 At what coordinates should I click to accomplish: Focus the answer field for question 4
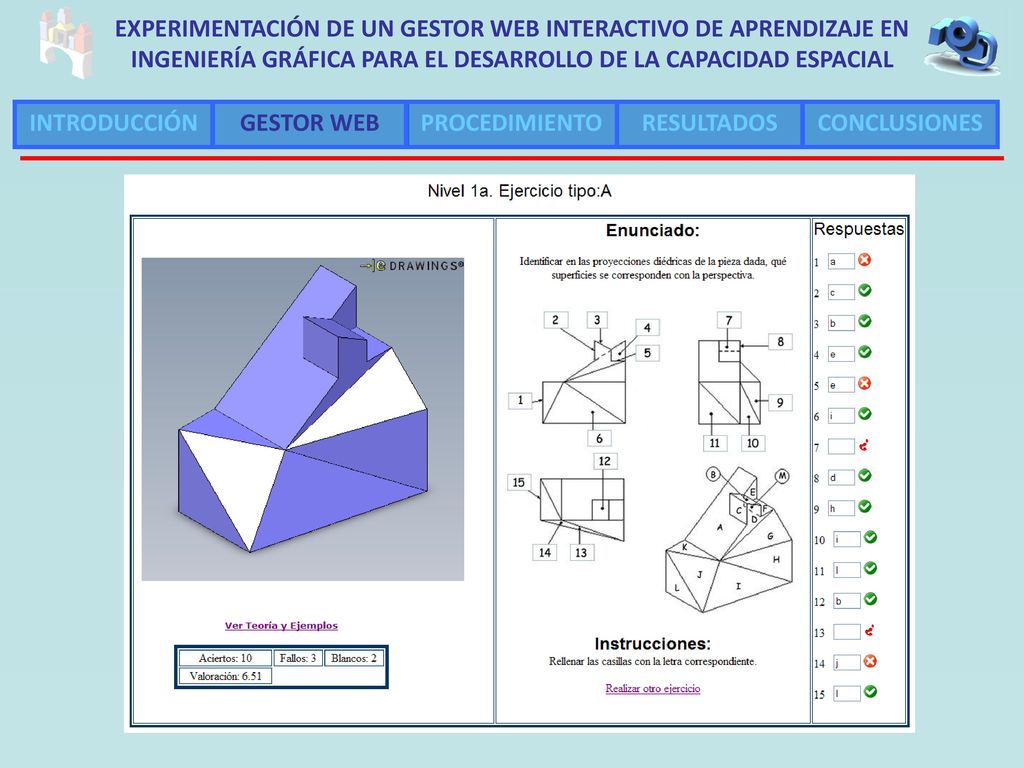(840, 355)
